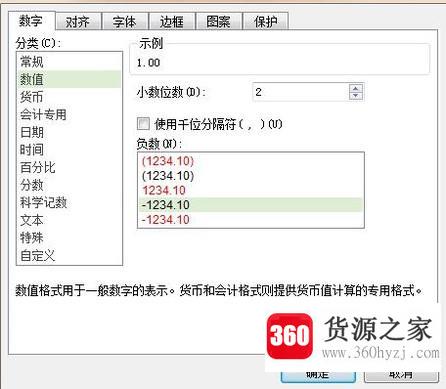Choose the 文本 category
This screenshot has width=446, height=389.
coord(69,220)
